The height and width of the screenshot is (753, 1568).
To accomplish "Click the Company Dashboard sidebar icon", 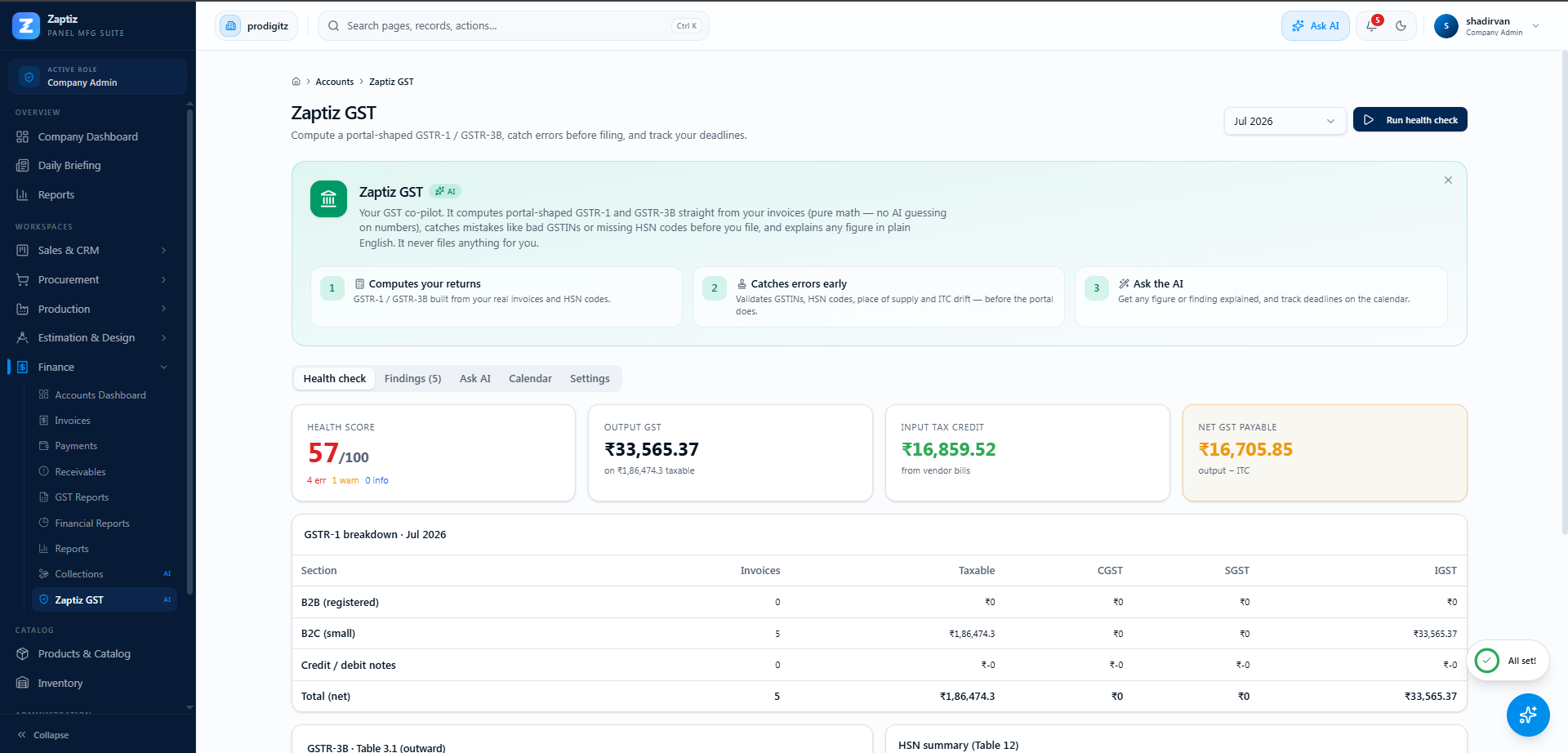I will (x=23, y=137).
